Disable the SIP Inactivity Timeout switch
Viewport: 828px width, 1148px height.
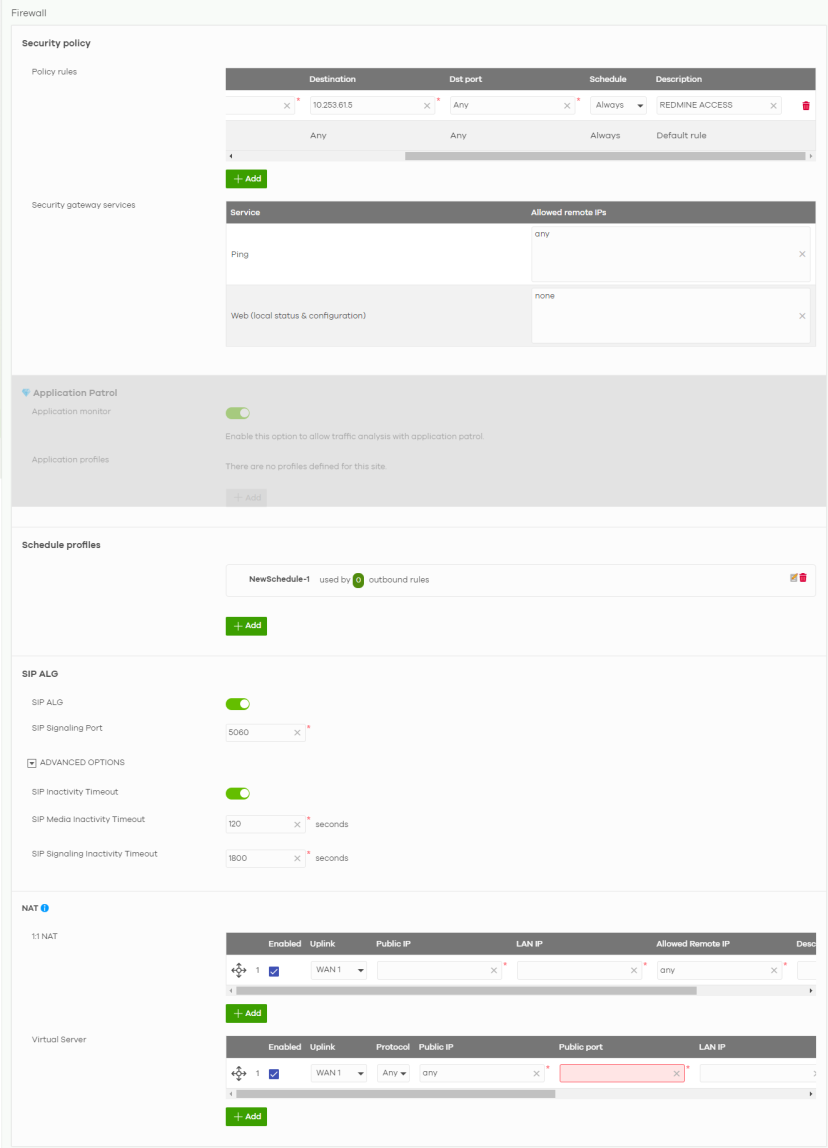(x=238, y=794)
